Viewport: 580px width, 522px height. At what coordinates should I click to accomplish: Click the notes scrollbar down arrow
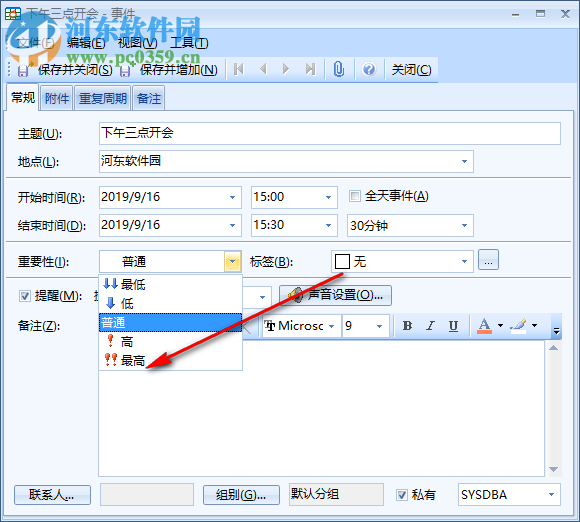pos(553,469)
